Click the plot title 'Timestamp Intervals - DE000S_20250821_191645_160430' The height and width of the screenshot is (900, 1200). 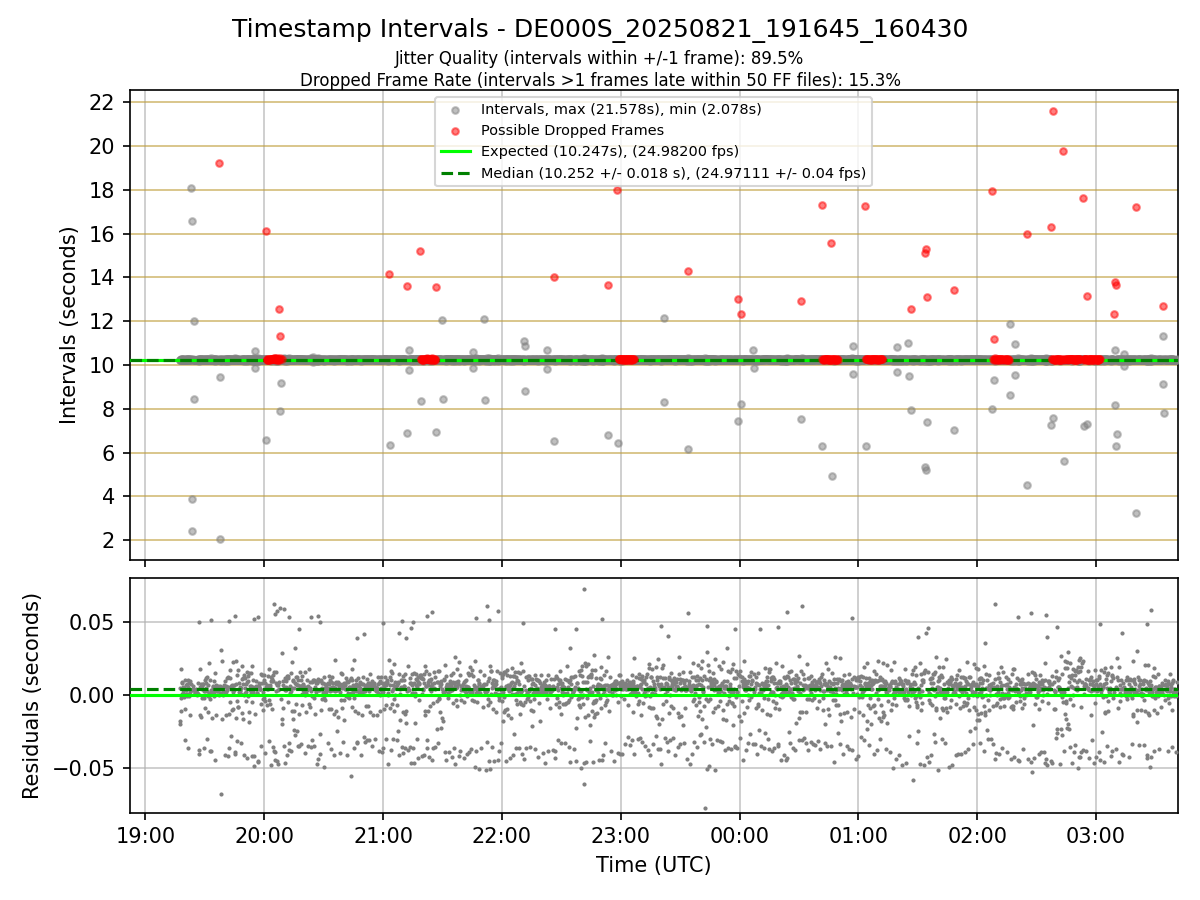[600, 29]
